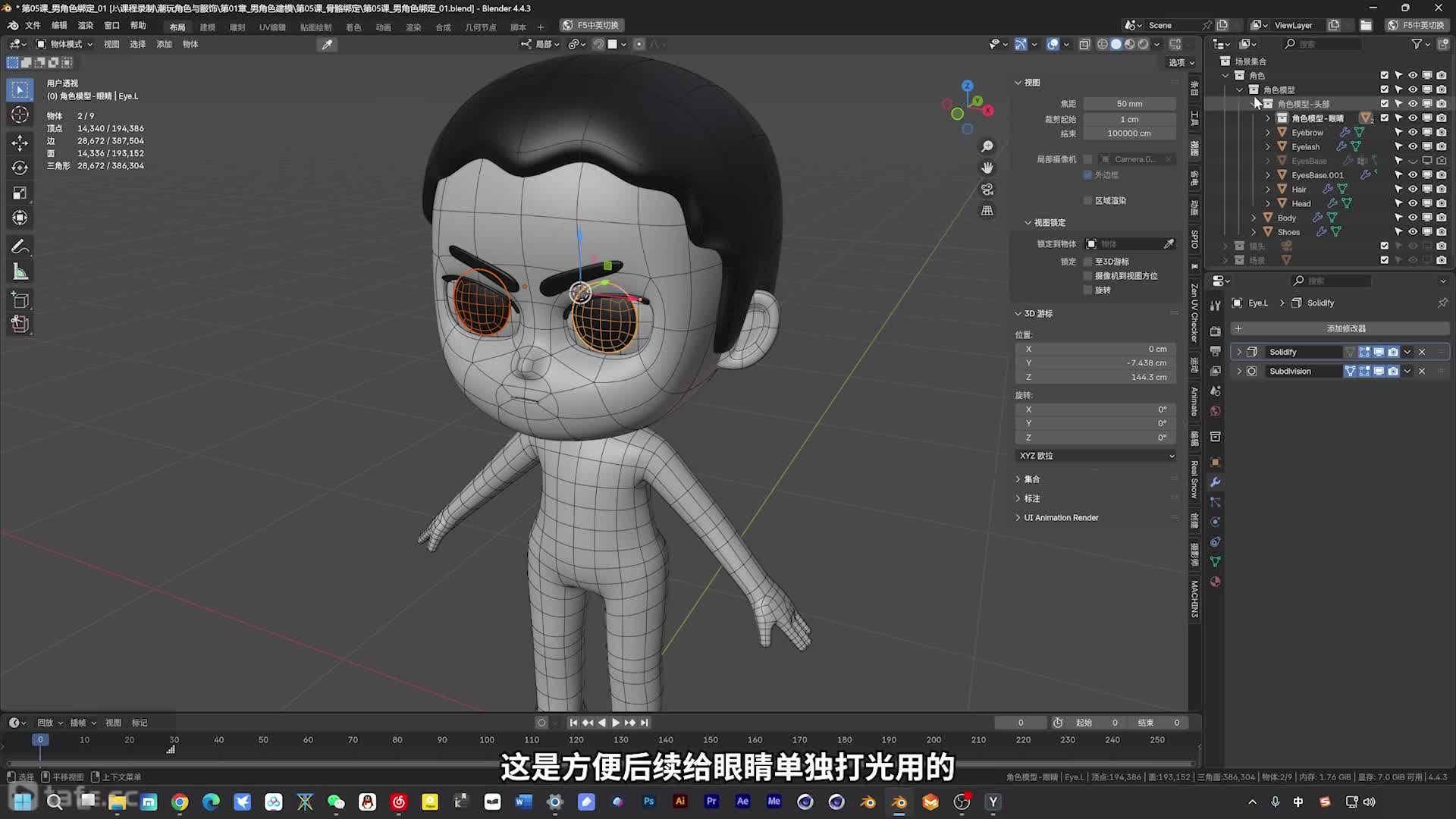Screen dimensions: 1456x819
Task: Switch to UV编辑 workspace tab
Action: point(272,27)
